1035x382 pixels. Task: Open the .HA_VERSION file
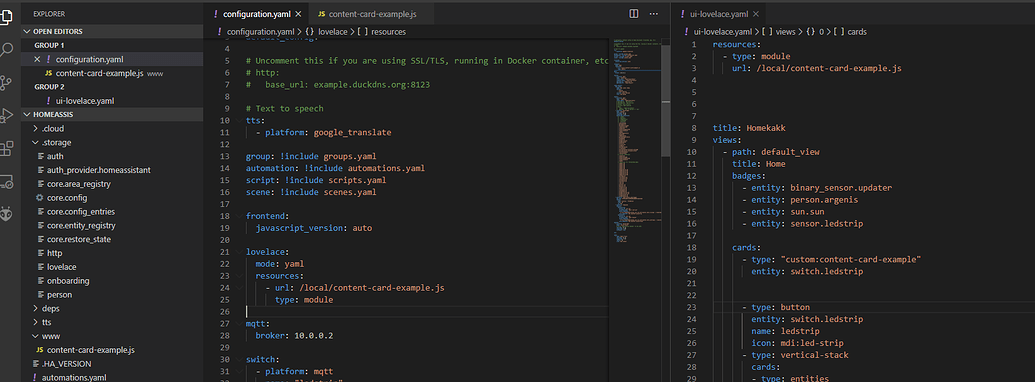click(66, 364)
